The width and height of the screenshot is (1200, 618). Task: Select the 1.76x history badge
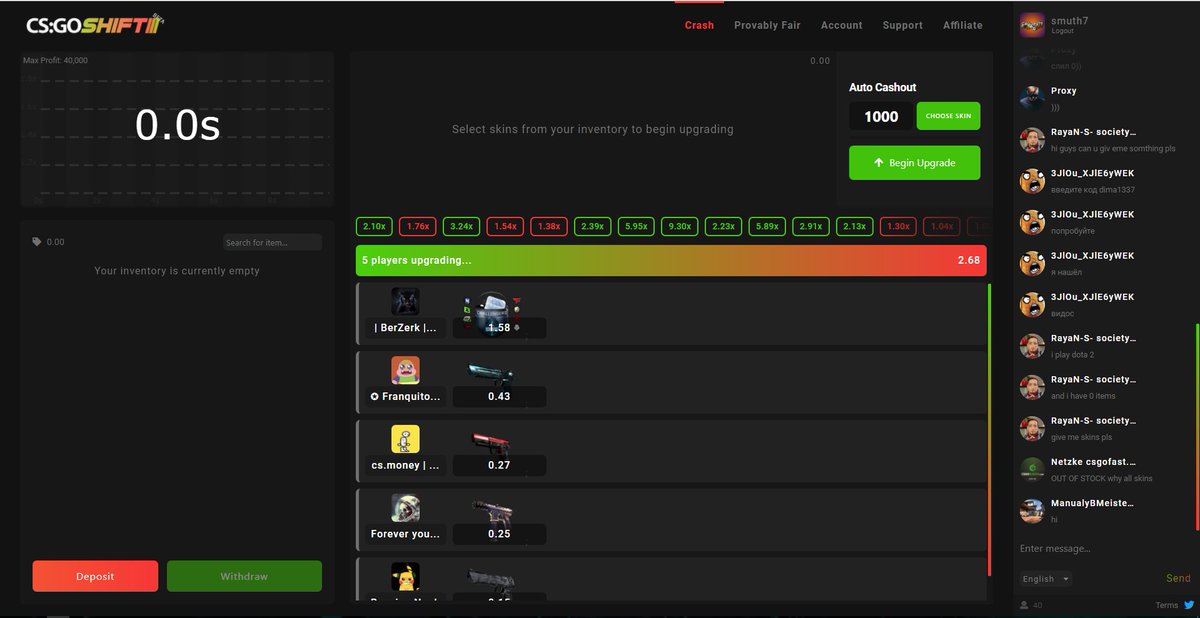[x=418, y=227]
